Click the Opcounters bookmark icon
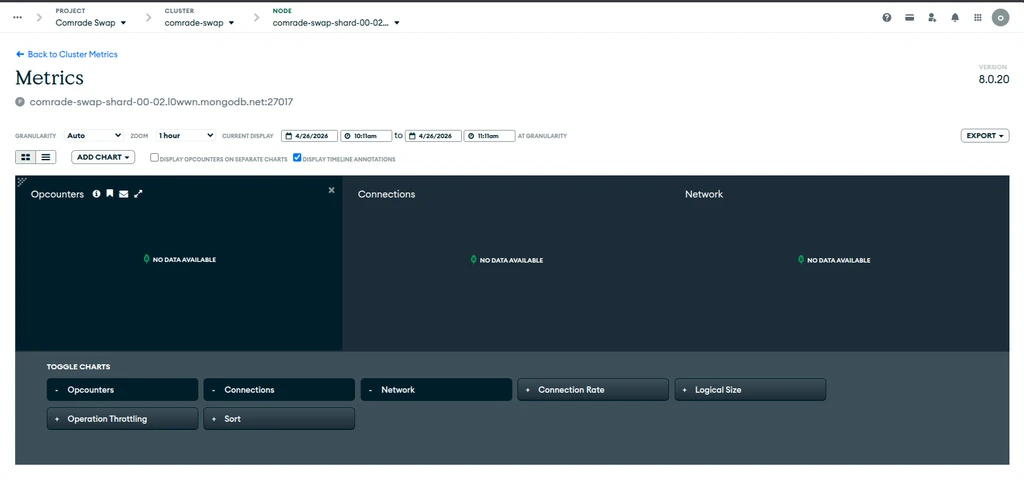 coord(110,193)
